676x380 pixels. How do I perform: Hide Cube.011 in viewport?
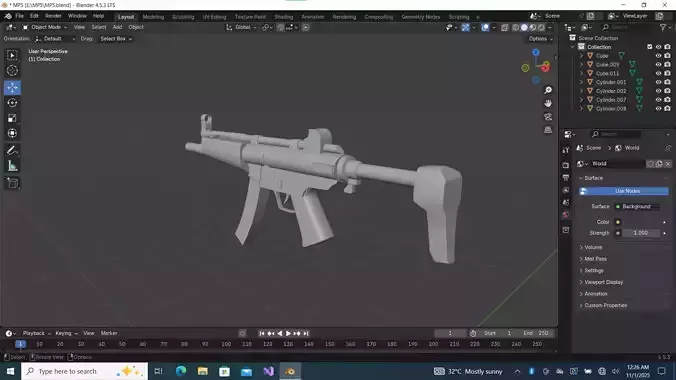coord(658,73)
